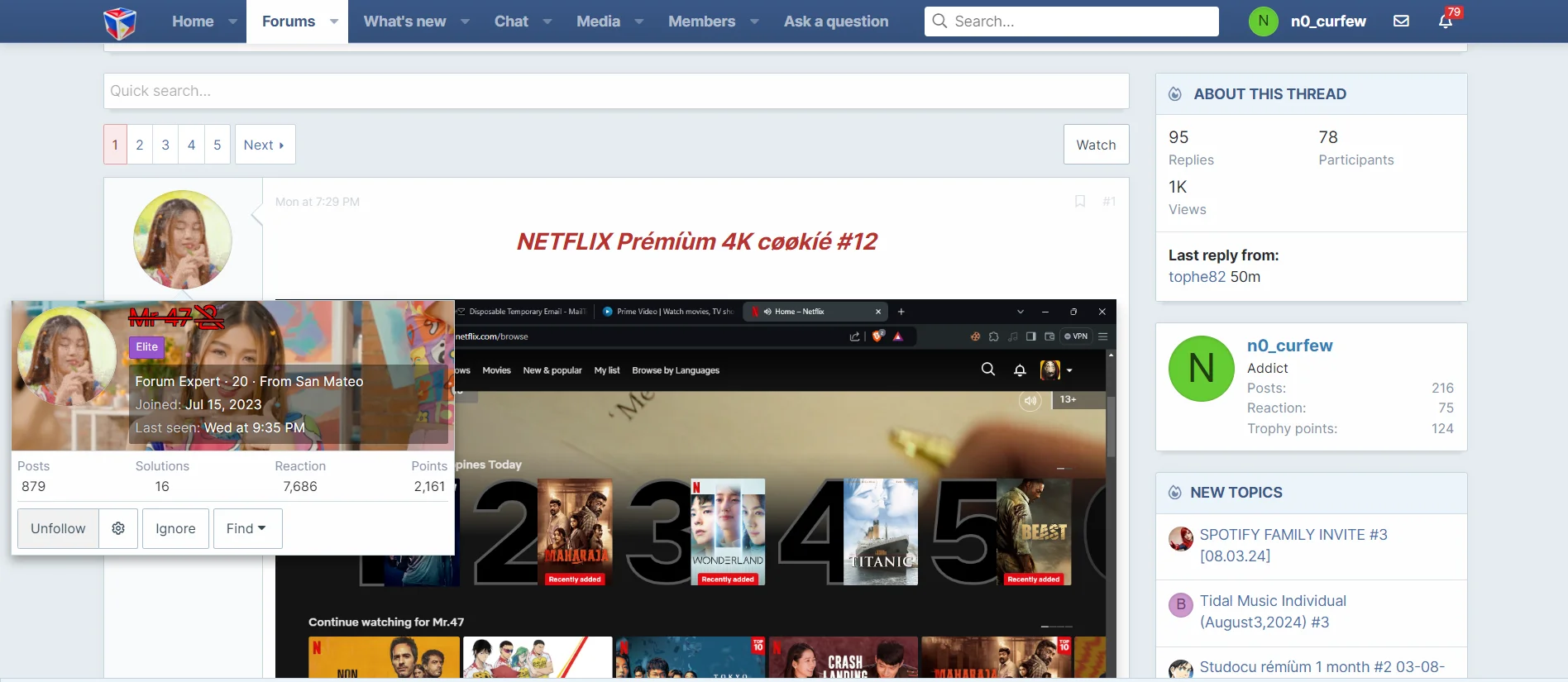Open n0_curfew profile link in sidebar
The height and width of the screenshot is (682, 1568).
click(x=1289, y=346)
